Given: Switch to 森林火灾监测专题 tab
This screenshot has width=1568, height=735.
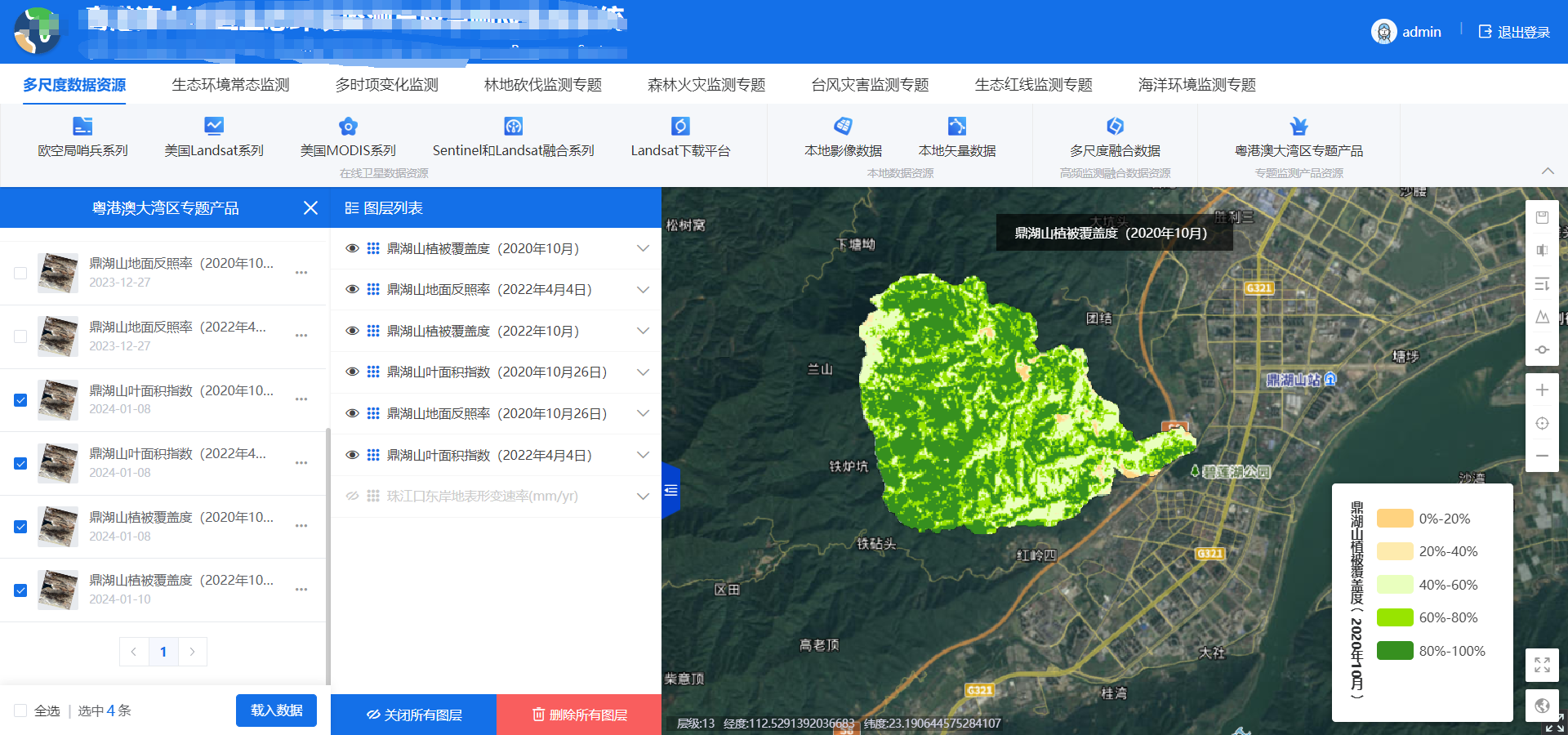Looking at the screenshot, I should [706, 85].
